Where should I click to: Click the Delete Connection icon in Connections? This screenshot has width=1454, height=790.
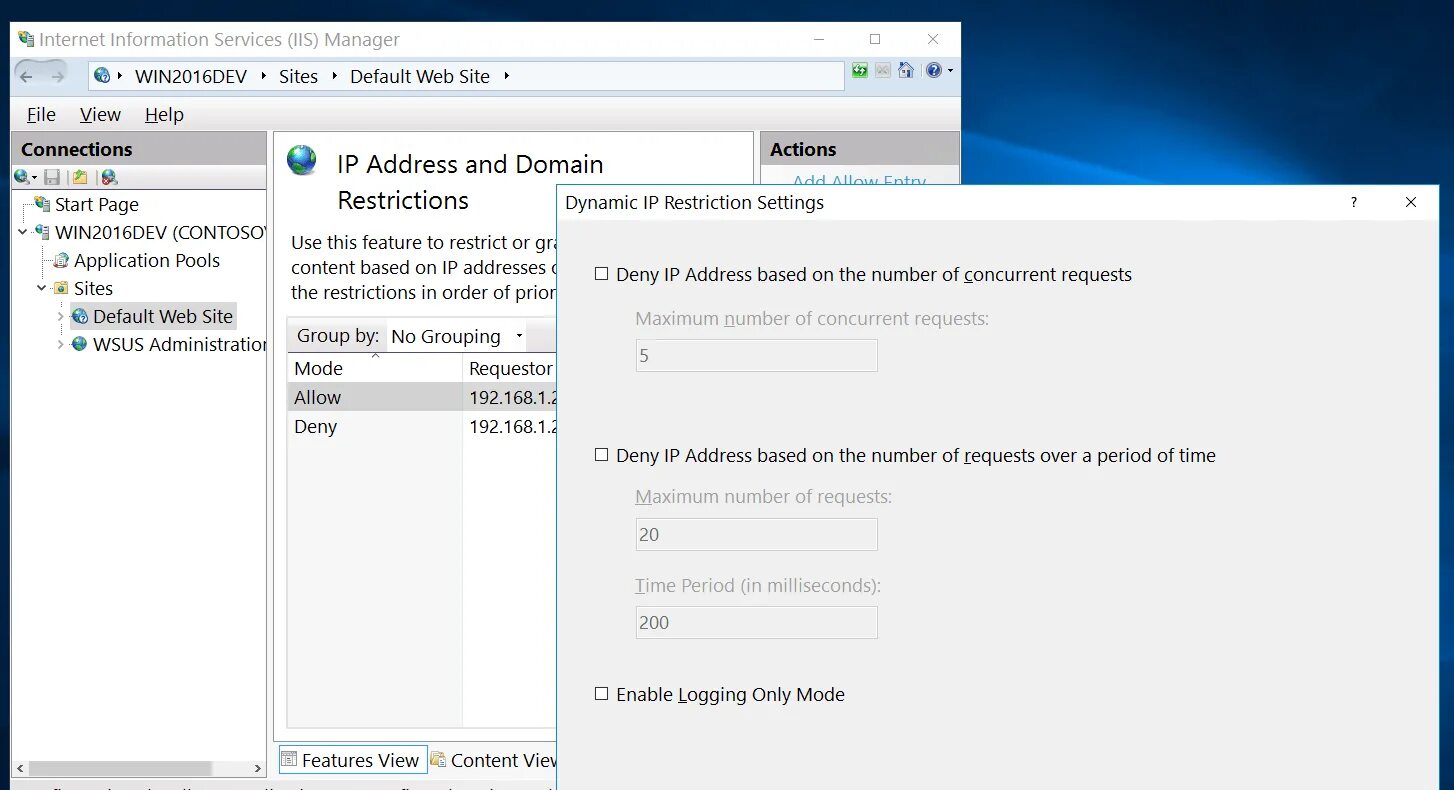109,177
